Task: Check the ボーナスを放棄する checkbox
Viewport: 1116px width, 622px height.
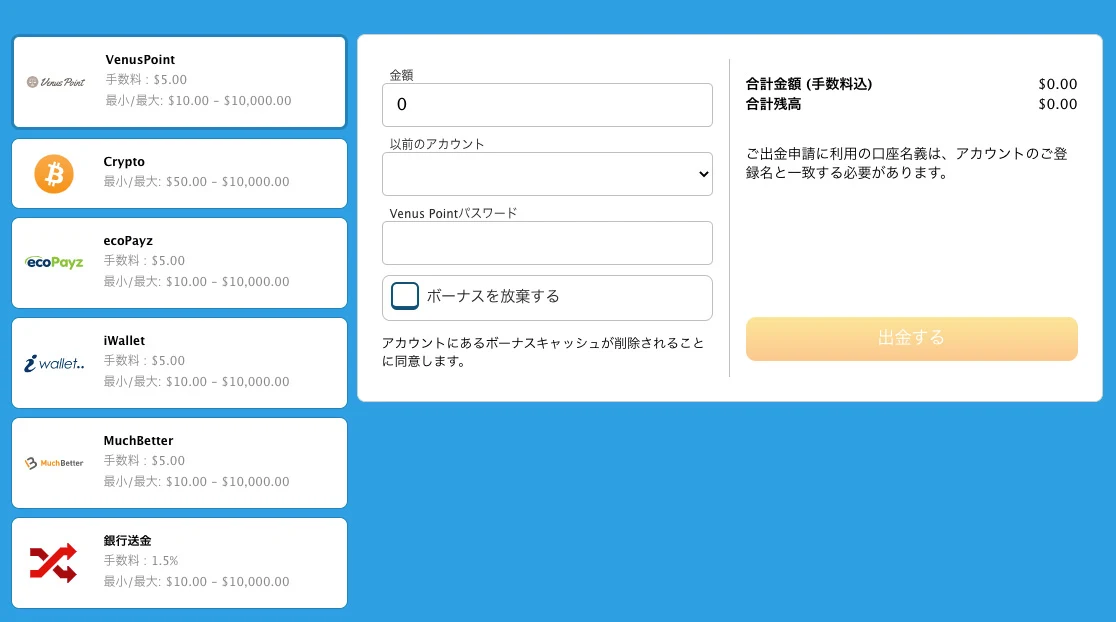Action: click(x=405, y=296)
